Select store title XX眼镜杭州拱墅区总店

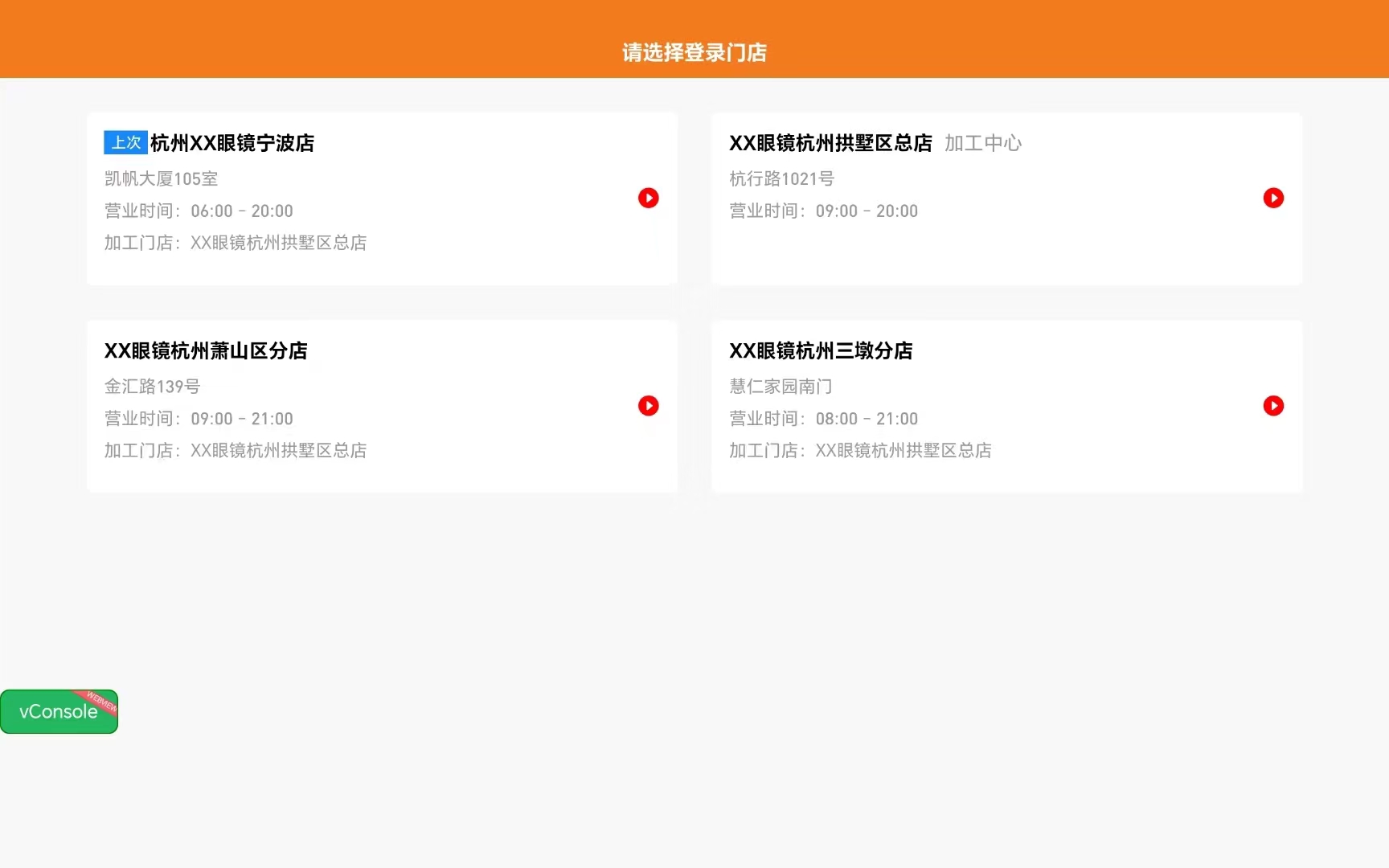pyautogui.click(x=830, y=143)
